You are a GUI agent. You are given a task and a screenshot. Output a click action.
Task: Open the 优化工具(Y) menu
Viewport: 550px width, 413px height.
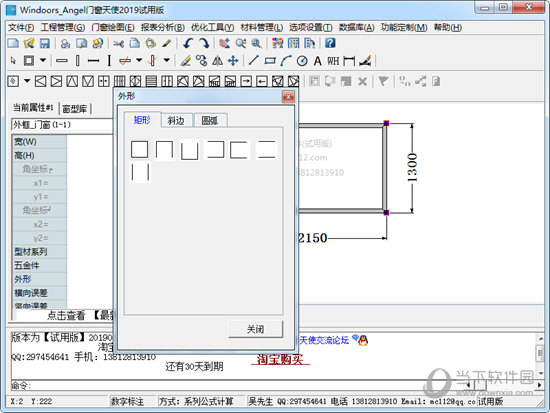click(213, 27)
